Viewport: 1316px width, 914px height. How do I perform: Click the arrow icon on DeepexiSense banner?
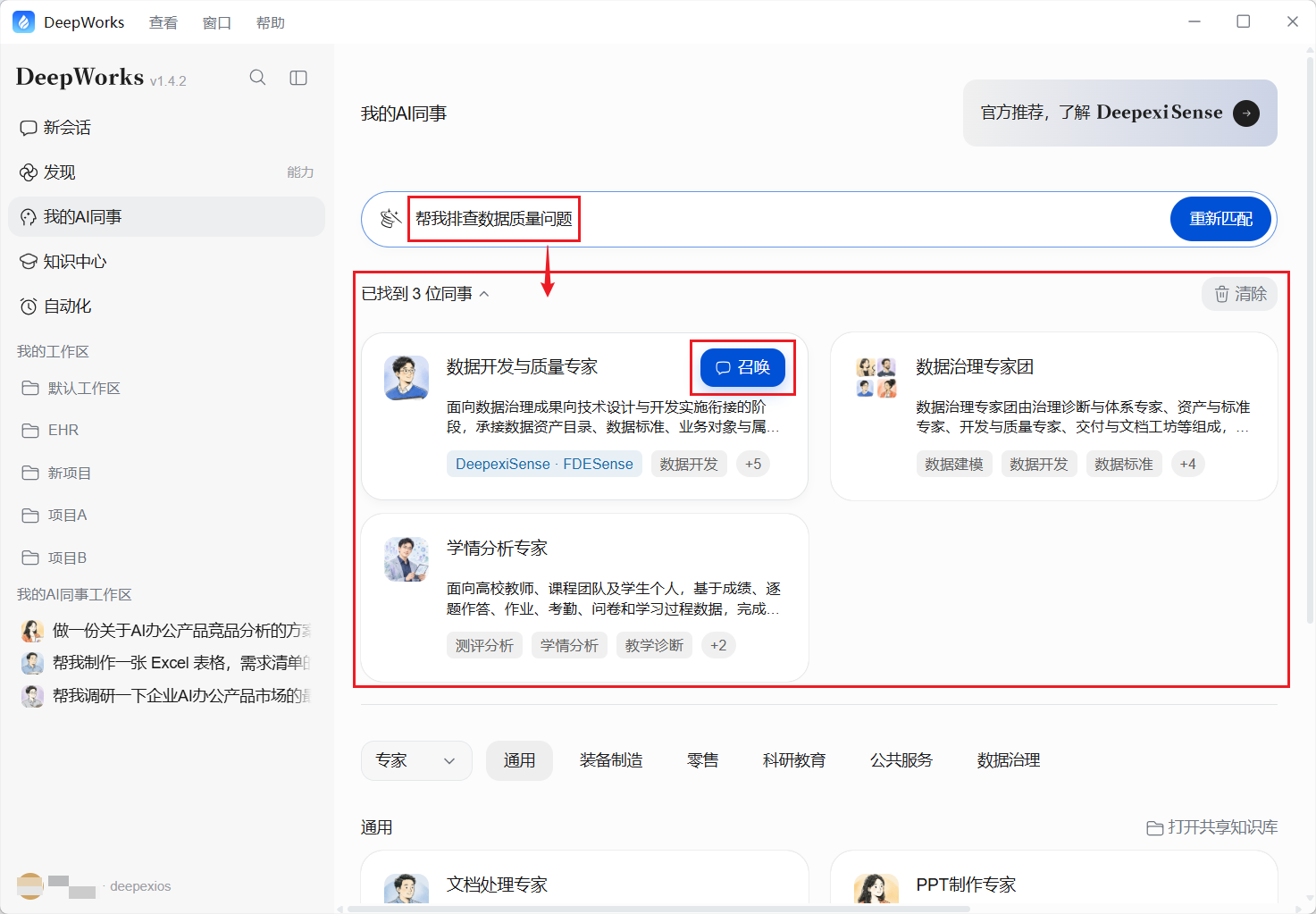click(x=1246, y=113)
